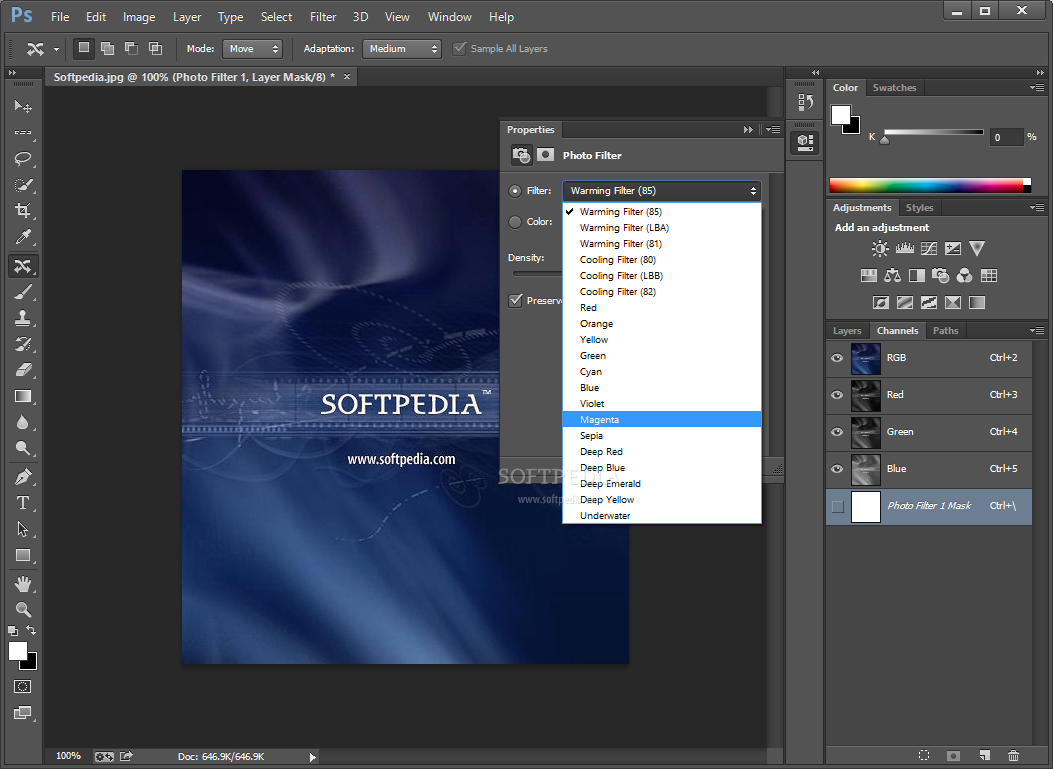Switch to the Swatches tab
The width and height of the screenshot is (1053, 769).
[894, 87]
